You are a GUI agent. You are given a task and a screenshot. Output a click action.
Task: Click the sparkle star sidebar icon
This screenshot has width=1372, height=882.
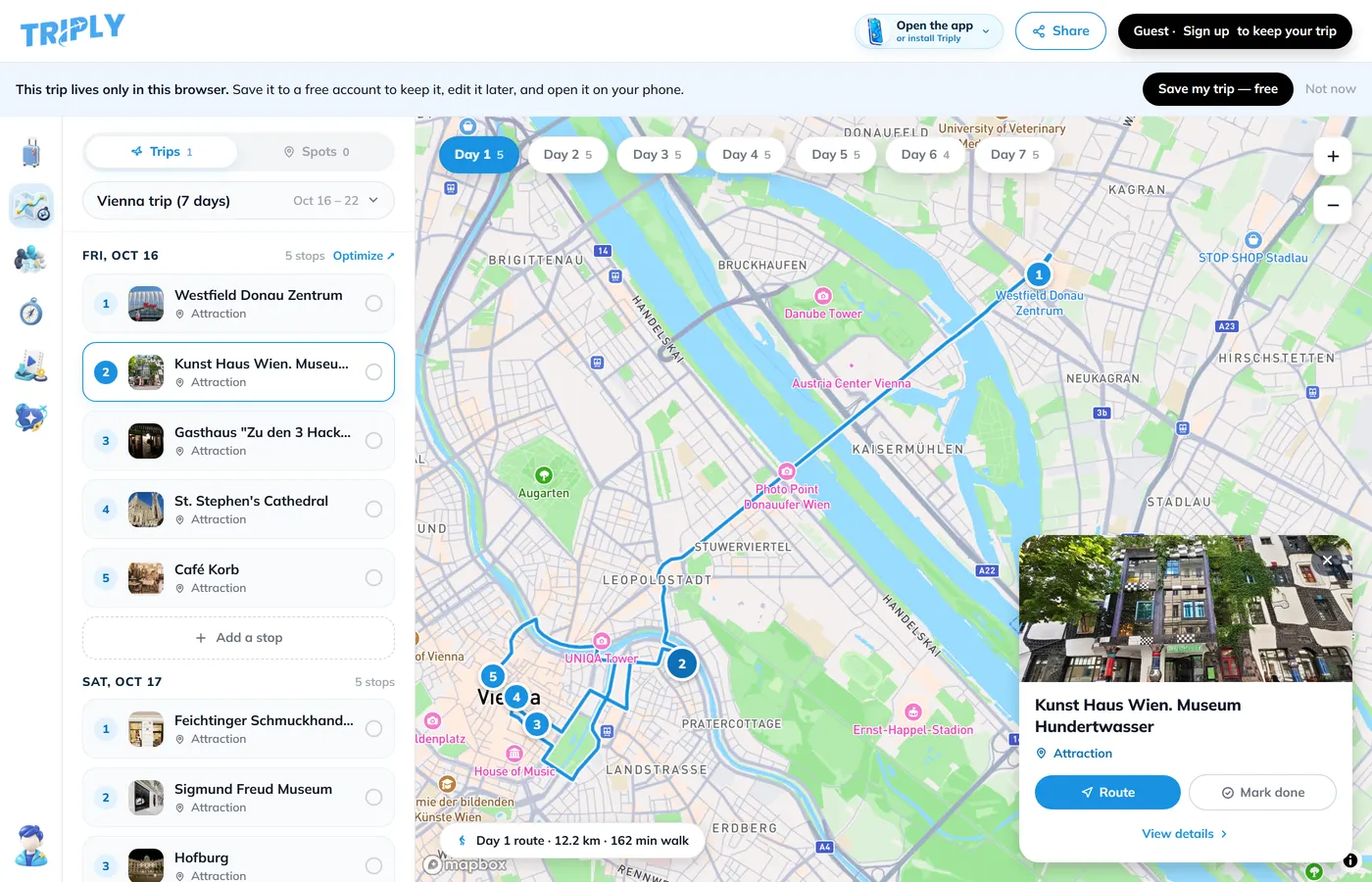31,417
